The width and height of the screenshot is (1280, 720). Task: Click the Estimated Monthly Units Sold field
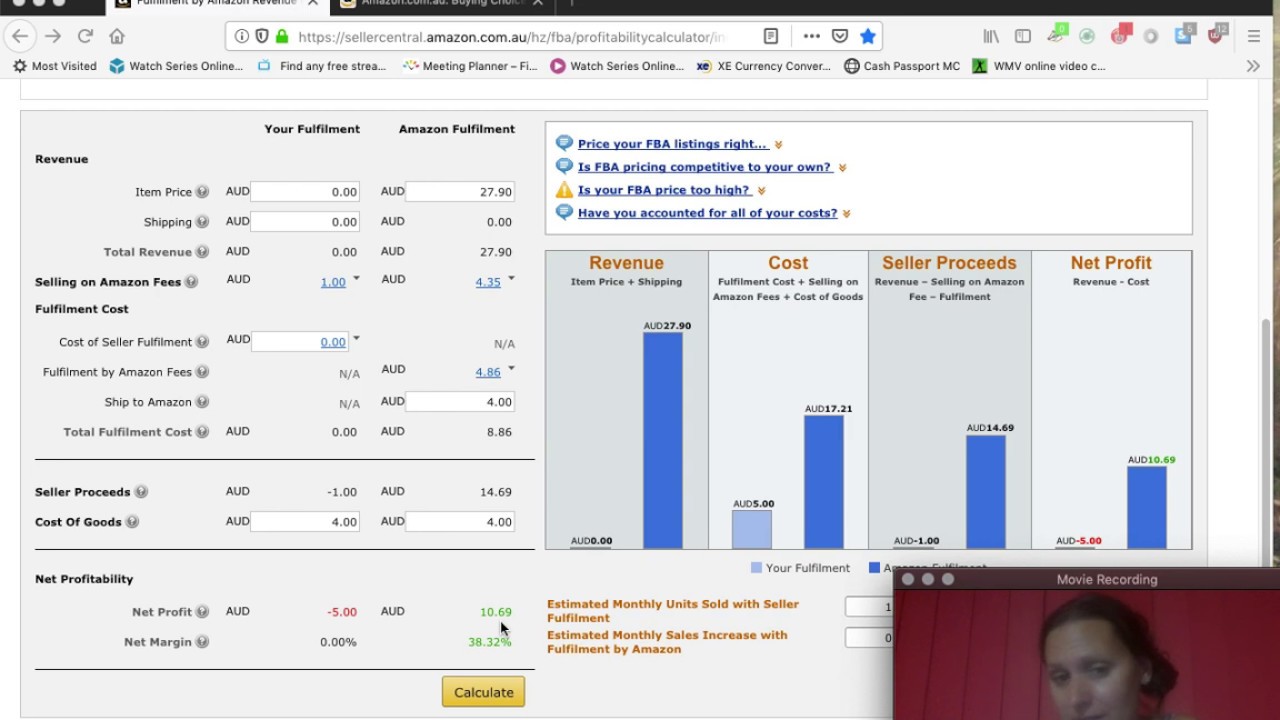(869, 607)
